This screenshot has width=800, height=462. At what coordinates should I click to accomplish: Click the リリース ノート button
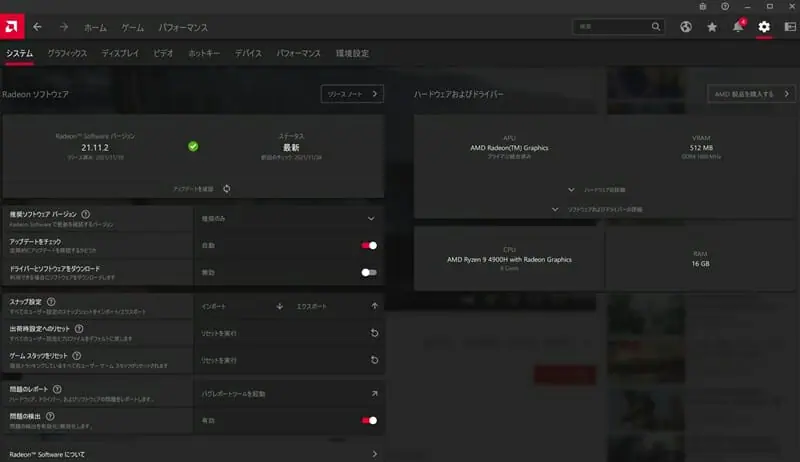point(352,94)
